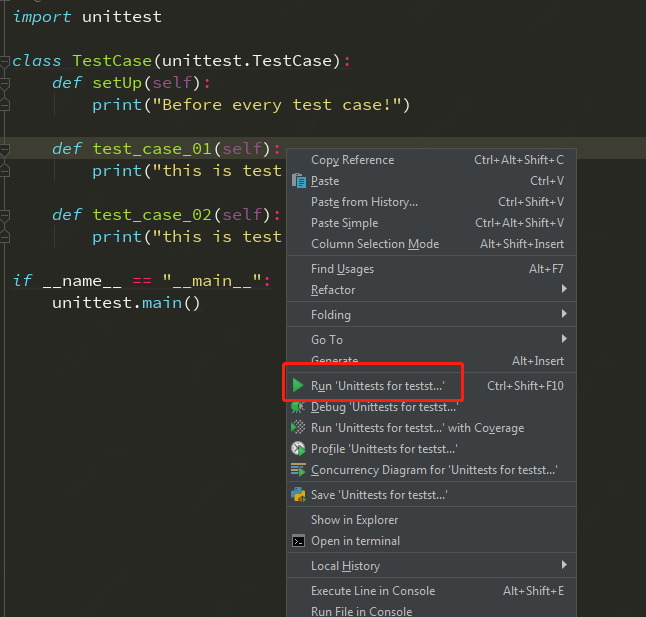Select Show in Explorer
The image size is (646, 617).
pos(431,520)
